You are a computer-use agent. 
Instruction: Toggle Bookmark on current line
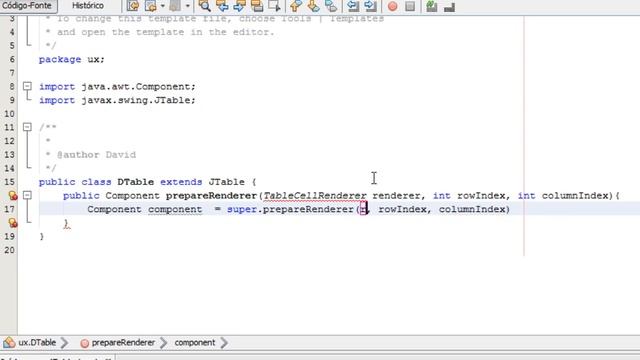point(331,6)
